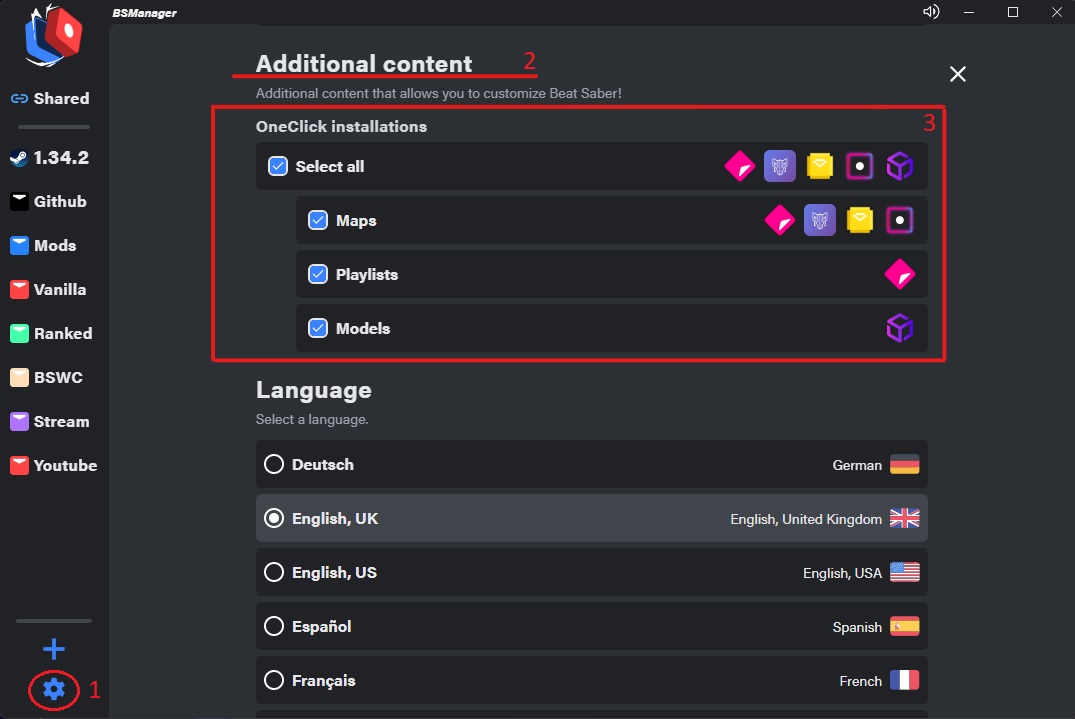
Task: Click the pink BeatSaver icon in Playlists row
Action: 900,274
